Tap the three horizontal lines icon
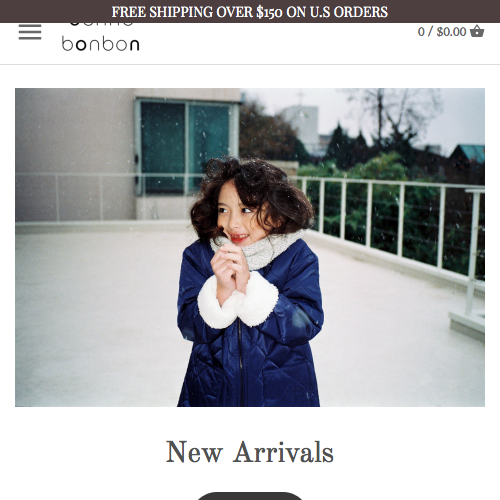 click(30, 32)
